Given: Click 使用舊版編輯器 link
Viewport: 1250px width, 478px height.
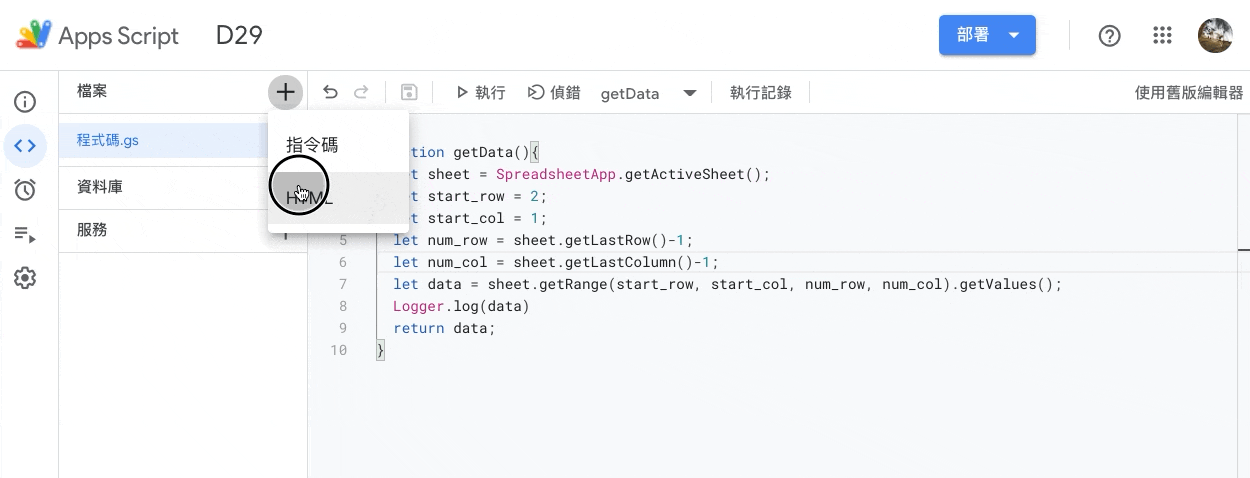Looking at the screenshot, I should (1188, 93).
